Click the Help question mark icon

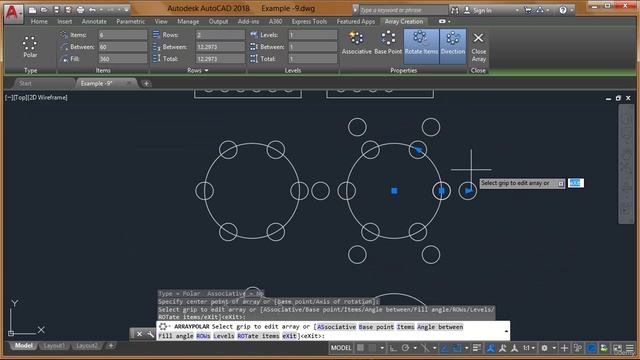pyautogui.click(x=563, y=10)
